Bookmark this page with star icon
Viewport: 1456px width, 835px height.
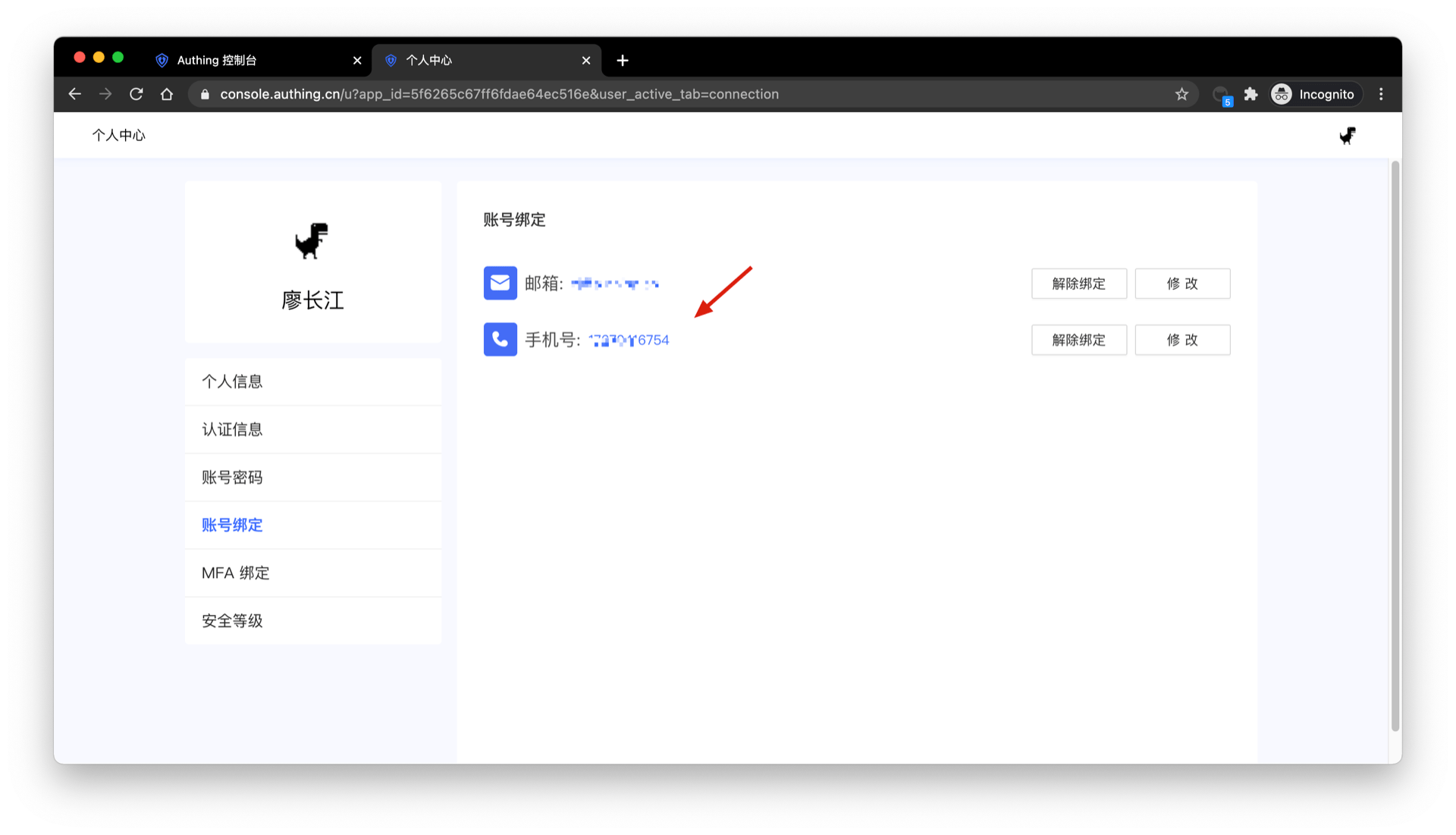1181,94
